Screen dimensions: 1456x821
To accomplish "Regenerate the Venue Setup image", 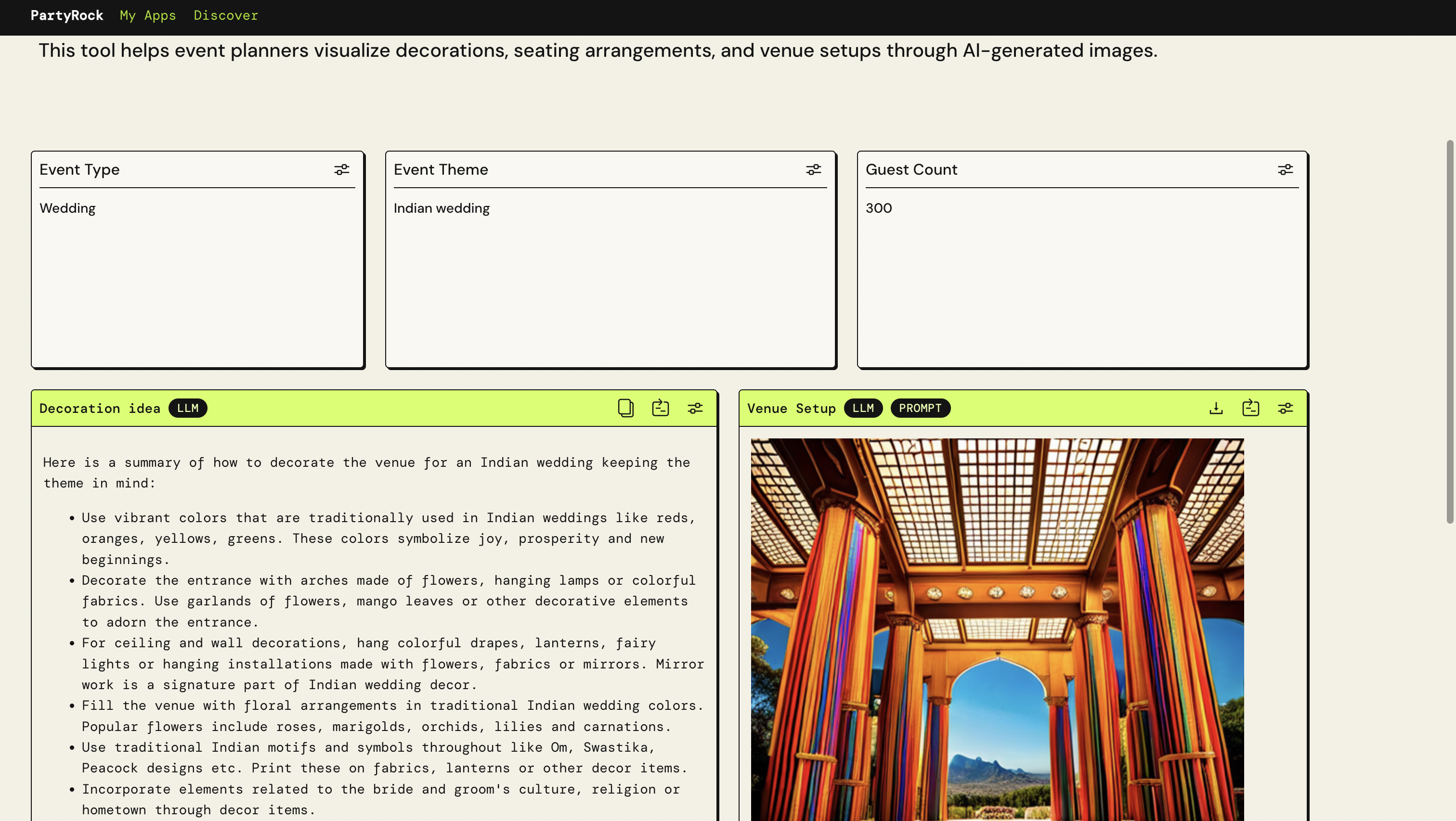I will tap(1250, 408).
